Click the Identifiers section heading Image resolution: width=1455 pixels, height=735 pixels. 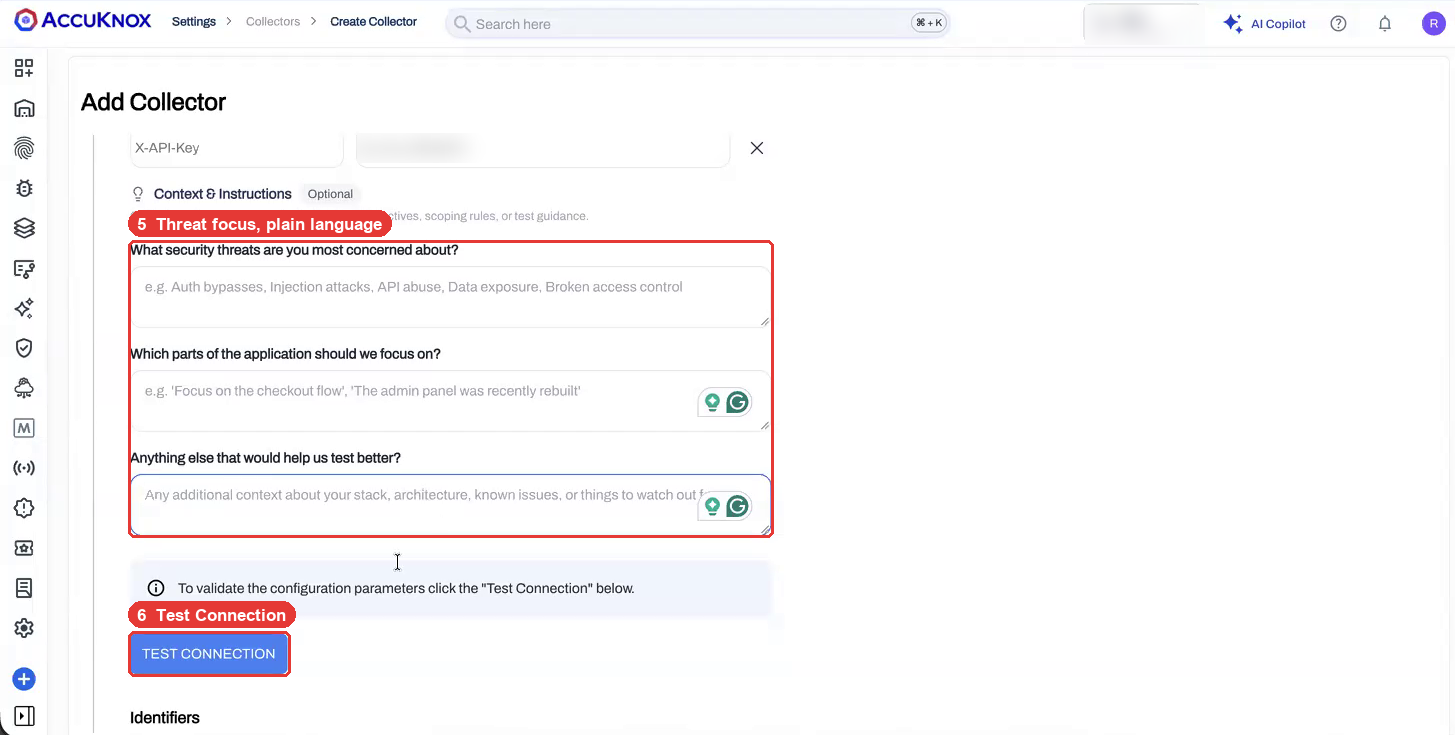pos(165,718)
